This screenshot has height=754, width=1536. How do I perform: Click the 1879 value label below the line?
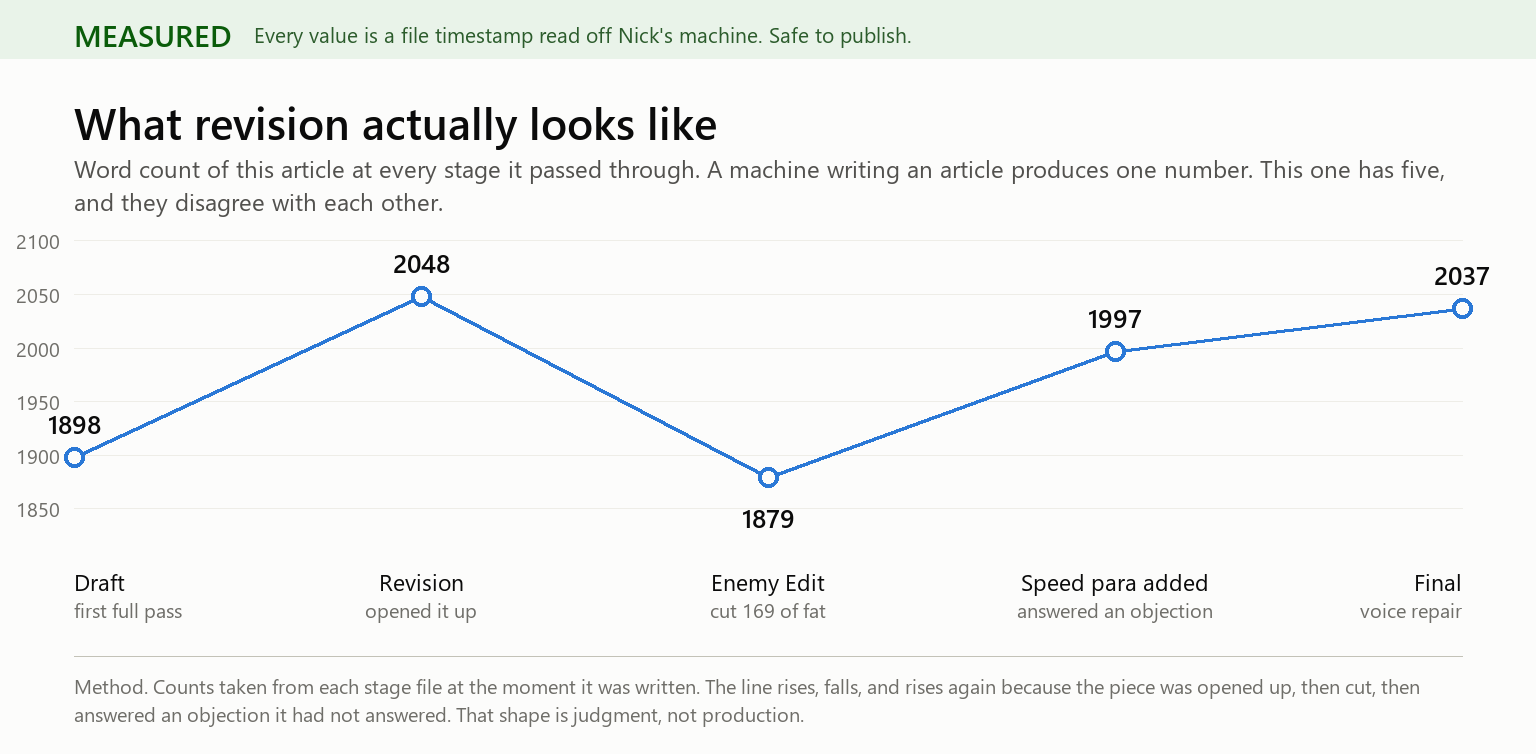pos(768,520)
